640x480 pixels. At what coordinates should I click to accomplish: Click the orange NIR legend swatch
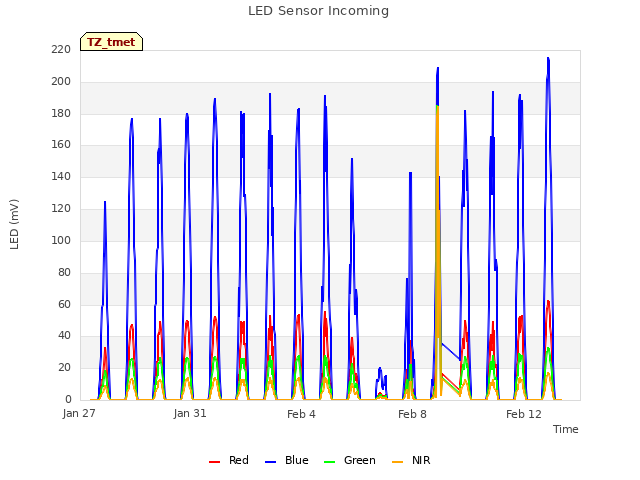[398, 462]
